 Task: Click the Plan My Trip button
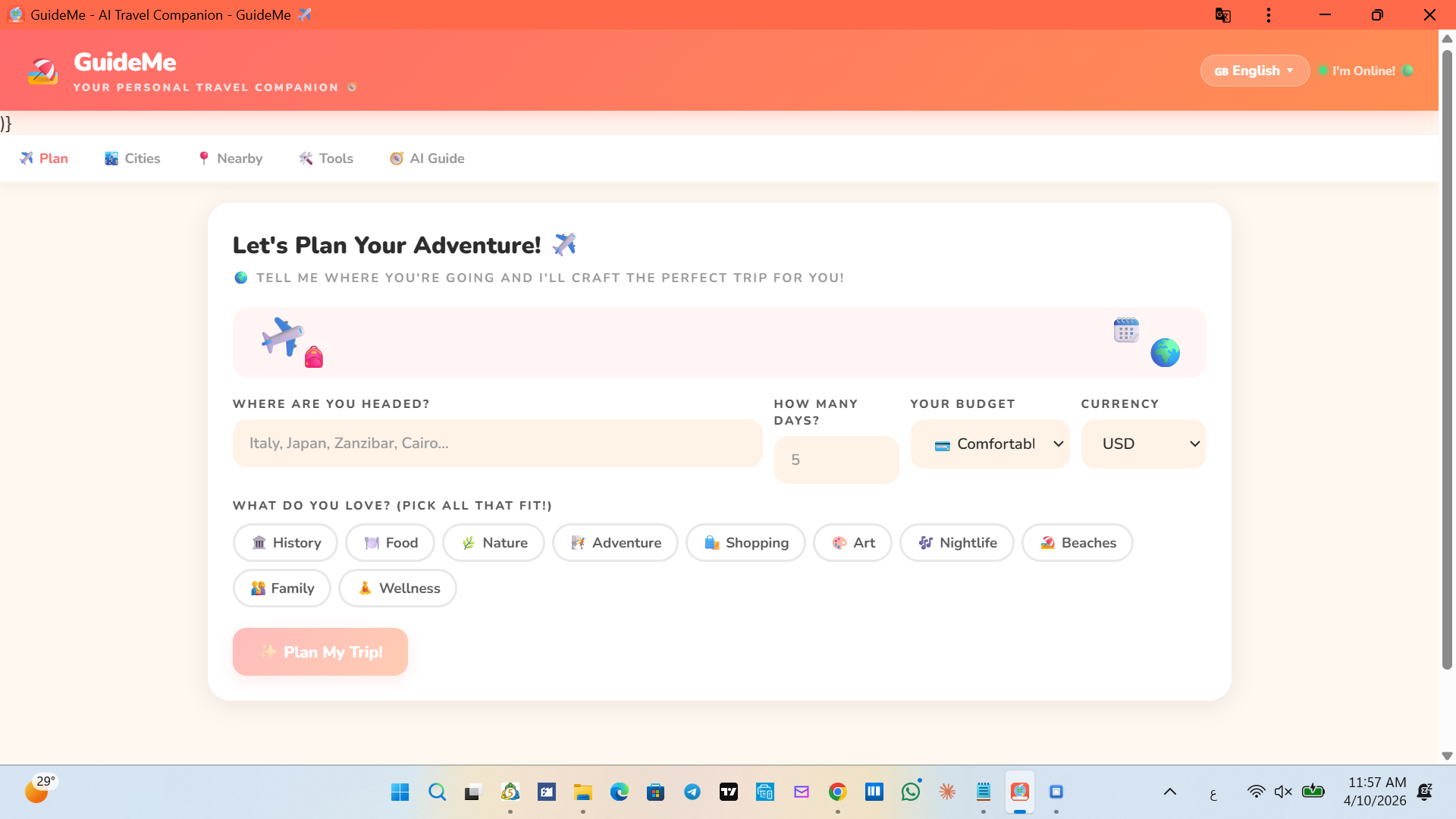point(319,651)
